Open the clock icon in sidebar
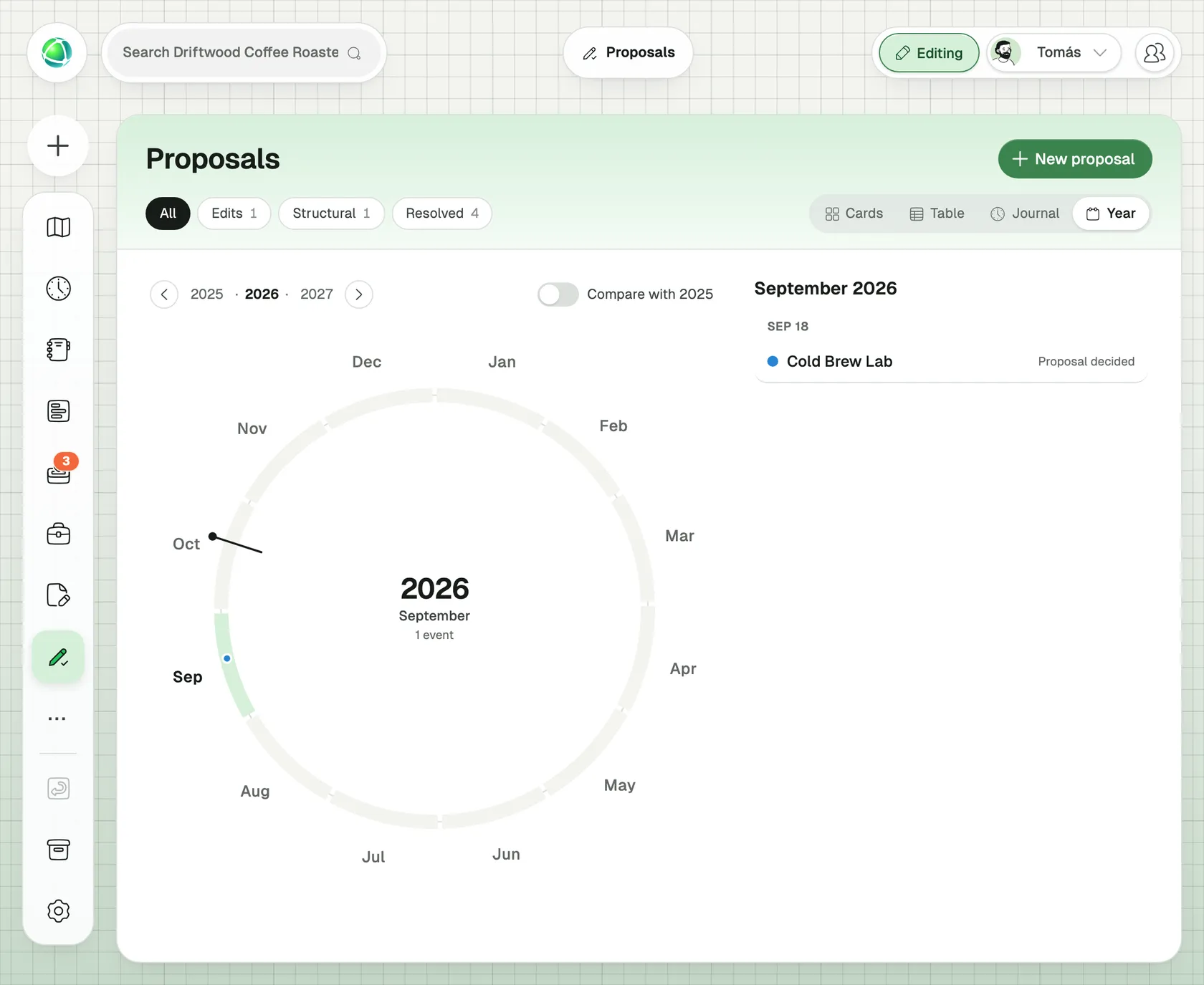This screenshot has height=985, width=1204. coord(58,289)
